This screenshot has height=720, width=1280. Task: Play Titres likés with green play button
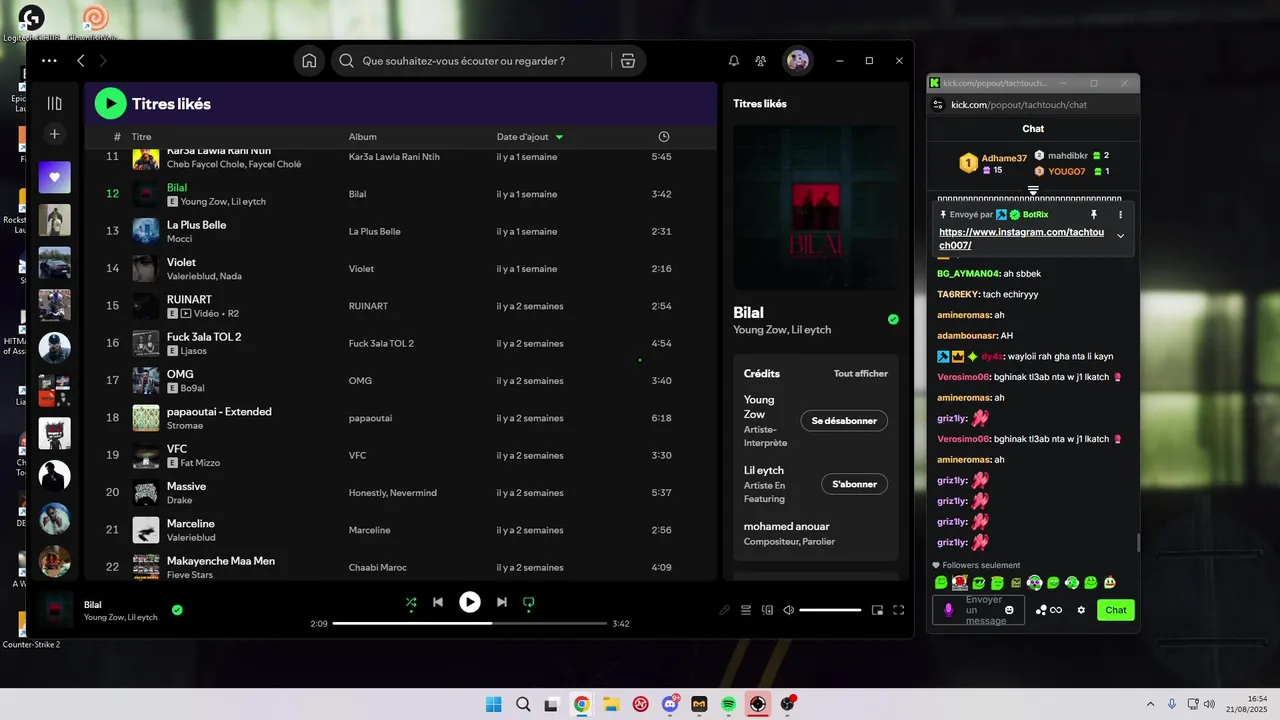point(110,103)
